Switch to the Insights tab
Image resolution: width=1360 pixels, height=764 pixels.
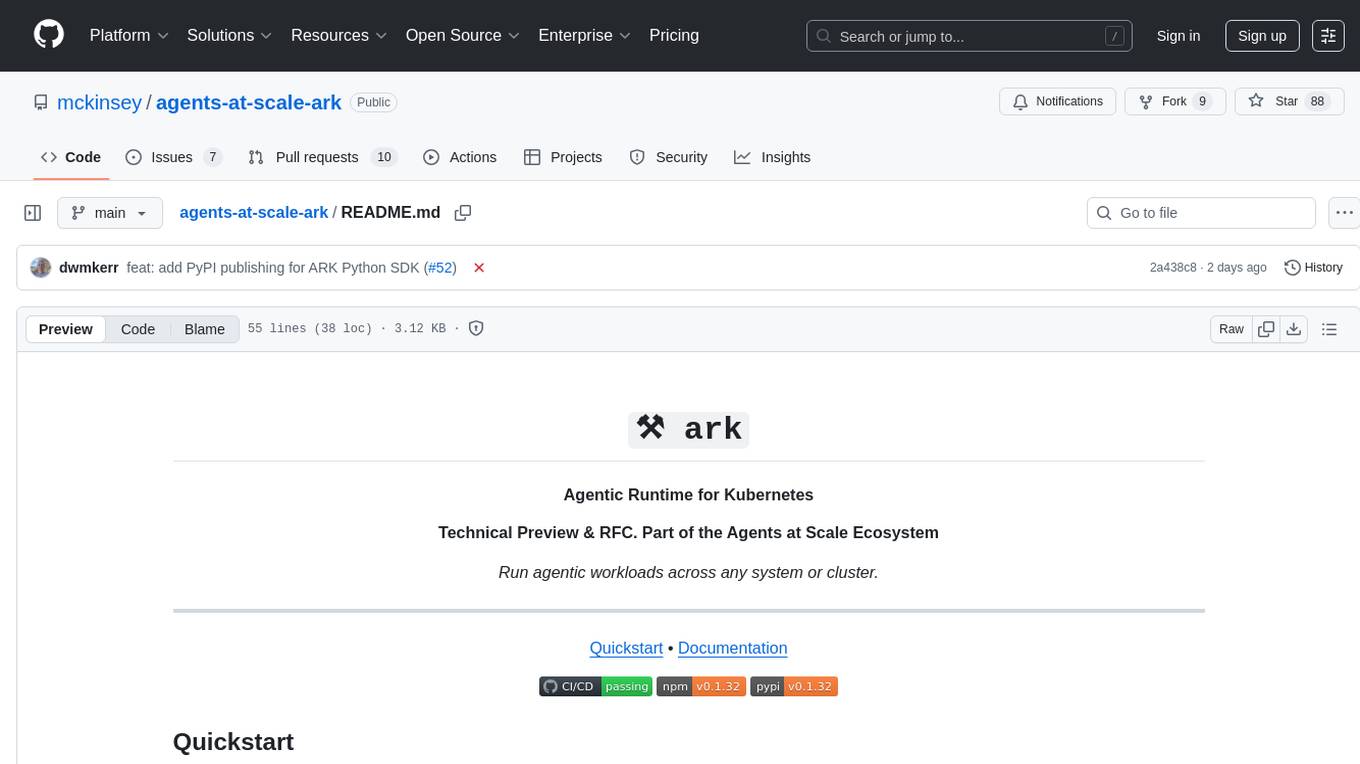pyautogui.click(x=772, y=157)
